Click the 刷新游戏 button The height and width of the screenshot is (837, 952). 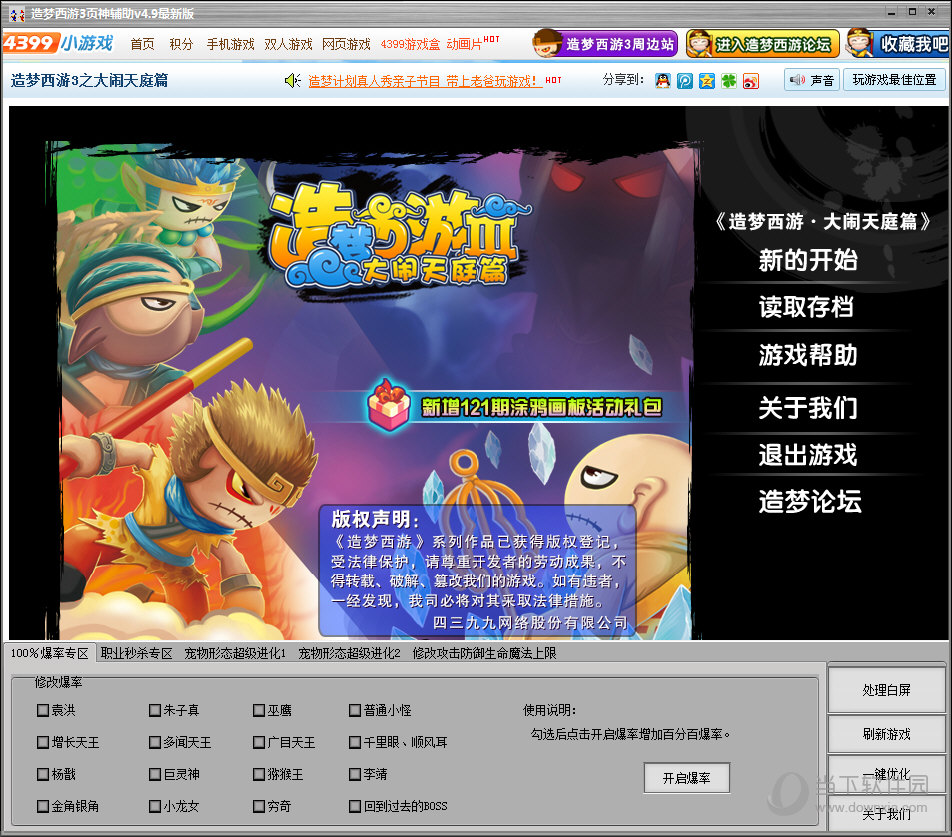(x=887, y=734)
